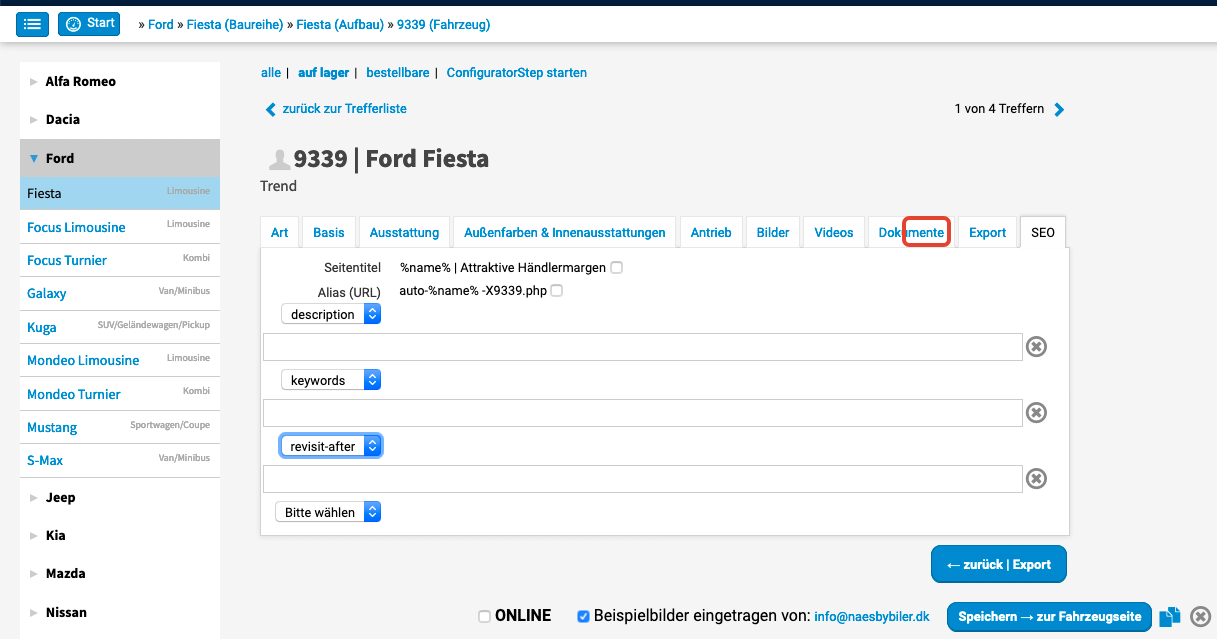Select Kuga in the Ford list
Screen dimensions: 1217x639
click(42, 327)
